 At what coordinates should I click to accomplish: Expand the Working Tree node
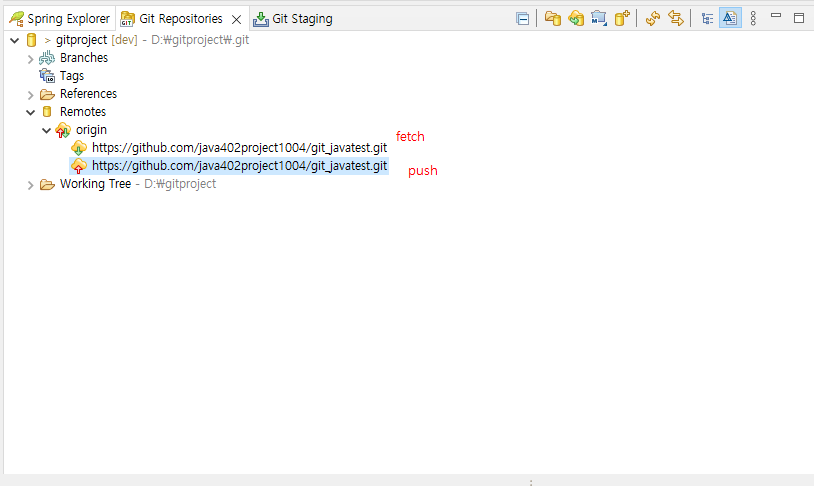point(30,185)
